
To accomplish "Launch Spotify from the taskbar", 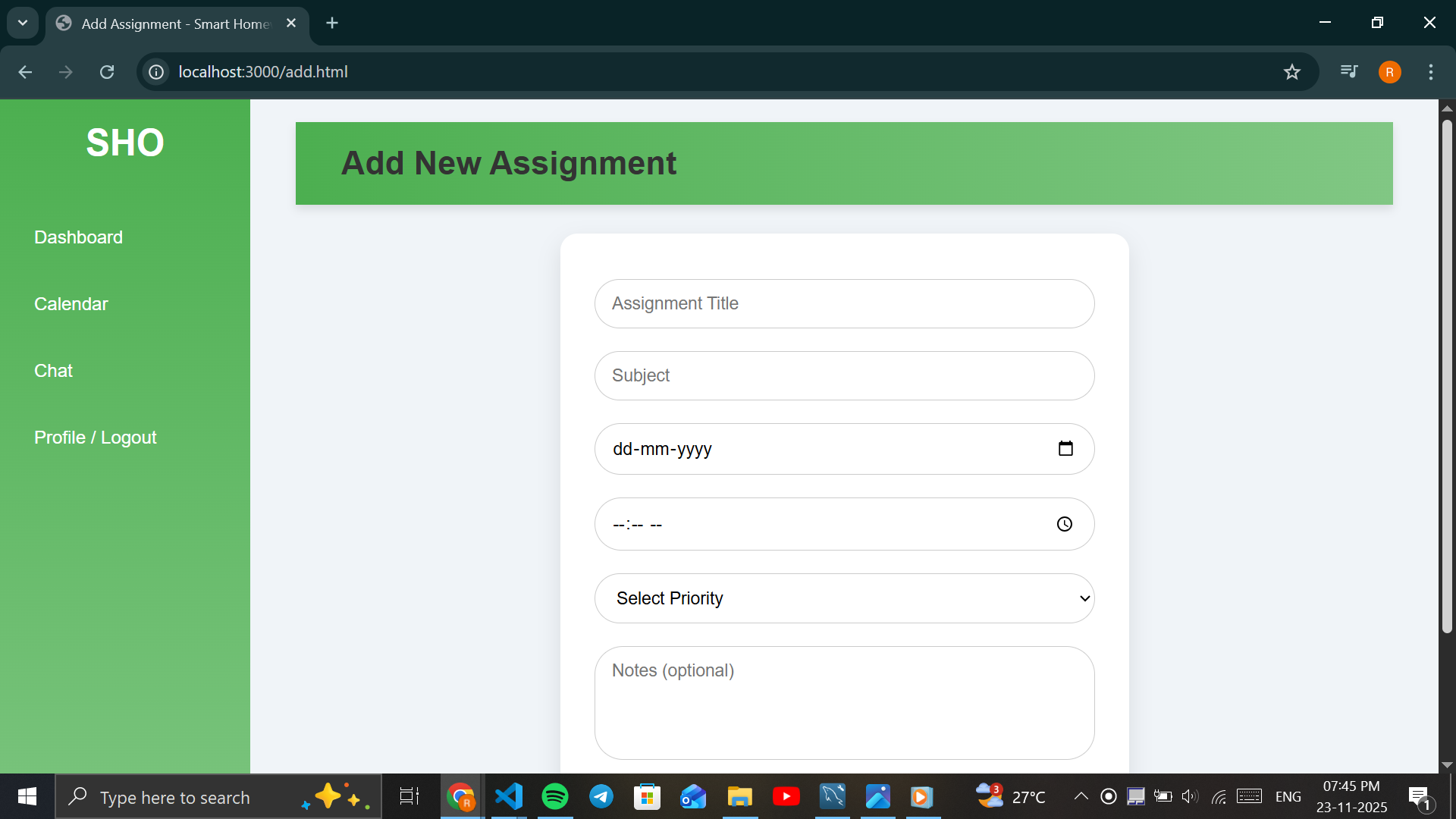I will click(555, 796).
